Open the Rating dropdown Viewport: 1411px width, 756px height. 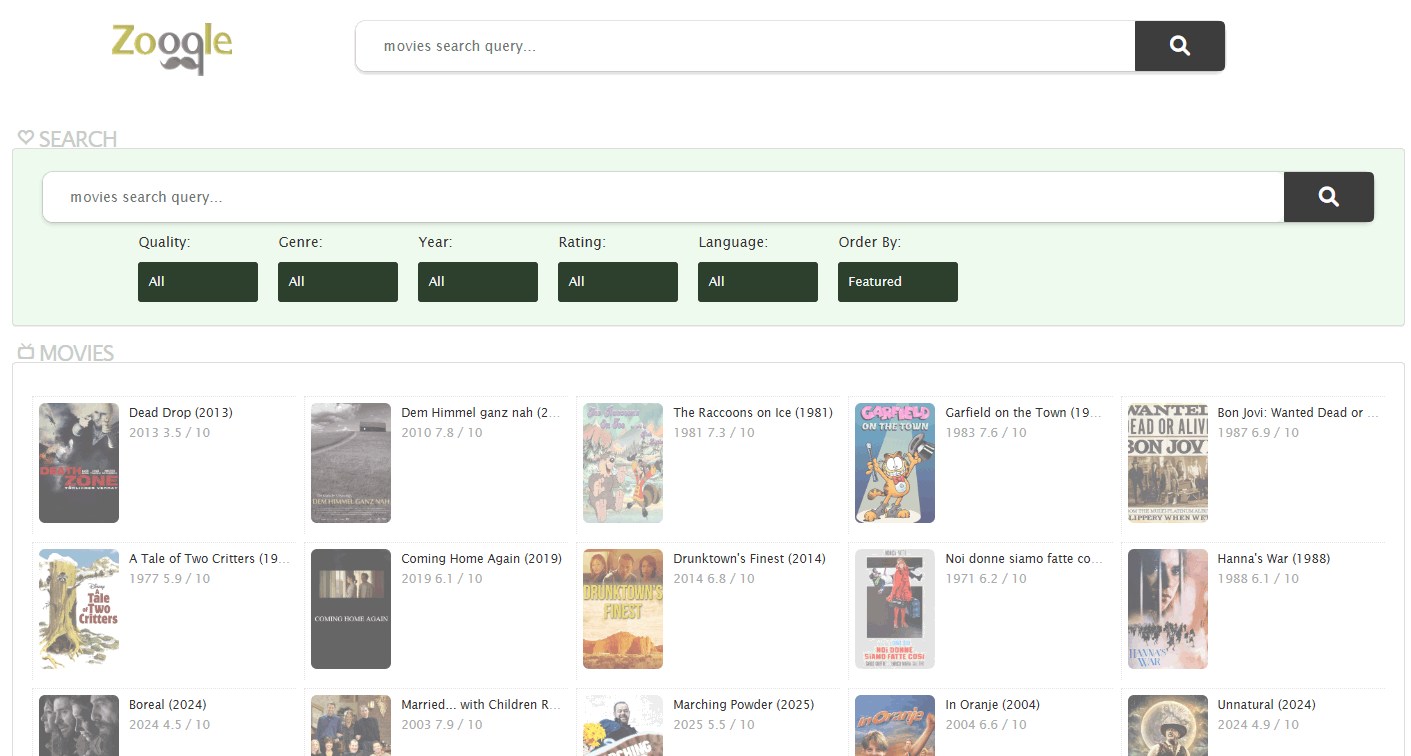[x=618, y=282]
